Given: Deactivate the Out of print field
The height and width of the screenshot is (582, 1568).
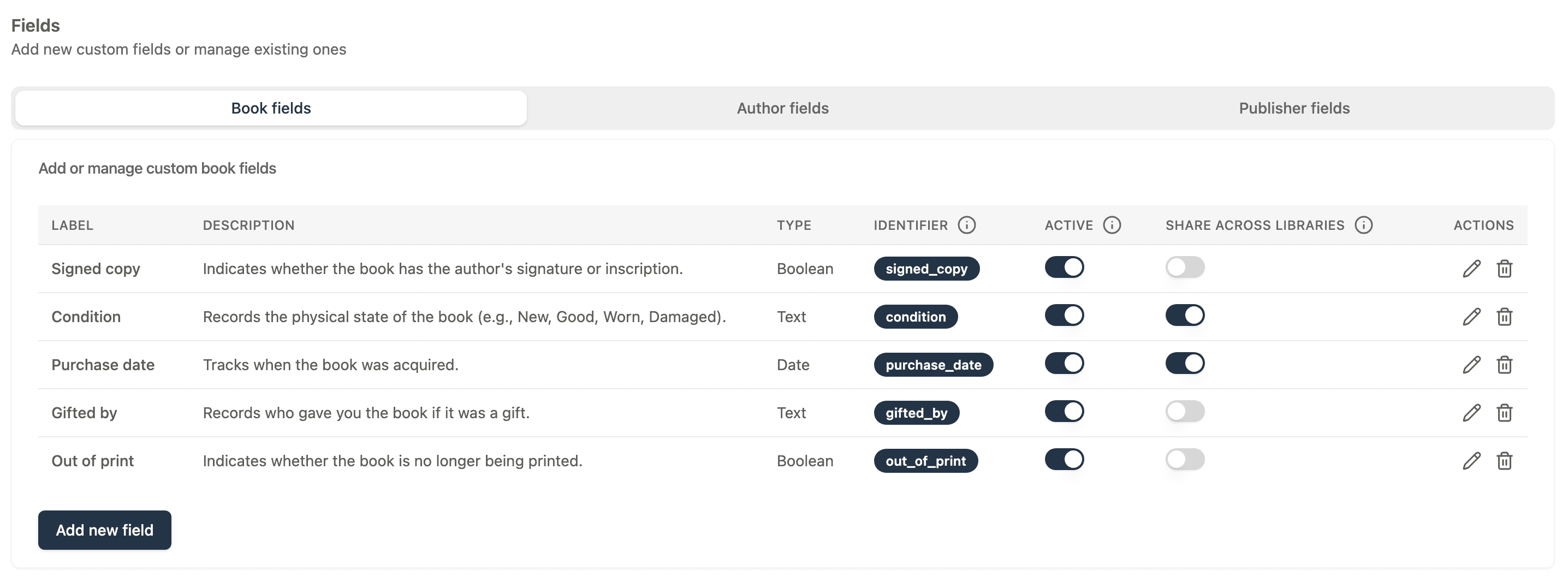Looking at the screenshot, I should pos(1064,460).
